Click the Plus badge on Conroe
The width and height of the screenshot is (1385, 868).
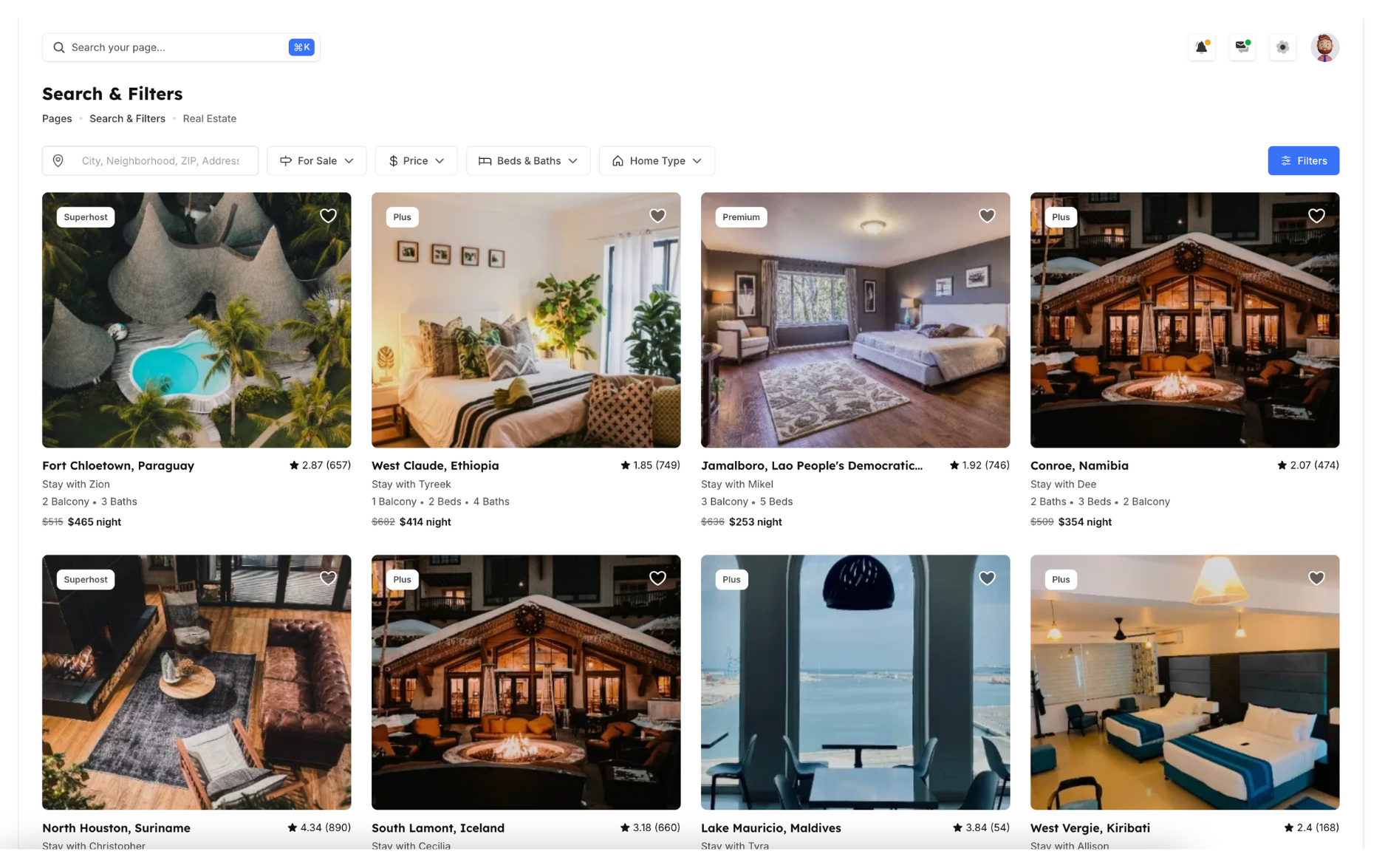(x=1061, y=216)
